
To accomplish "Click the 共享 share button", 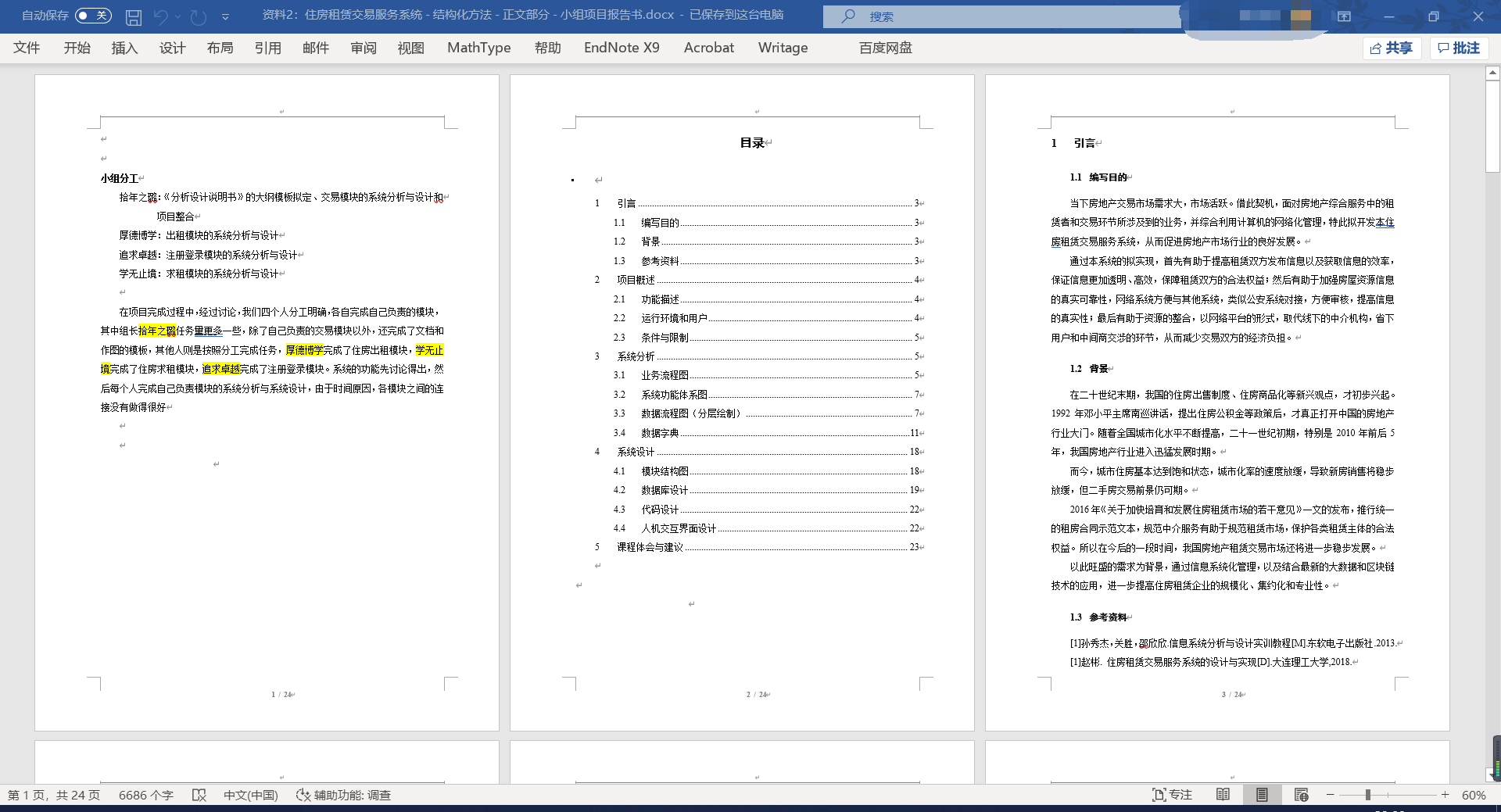I will (1392, 48).
